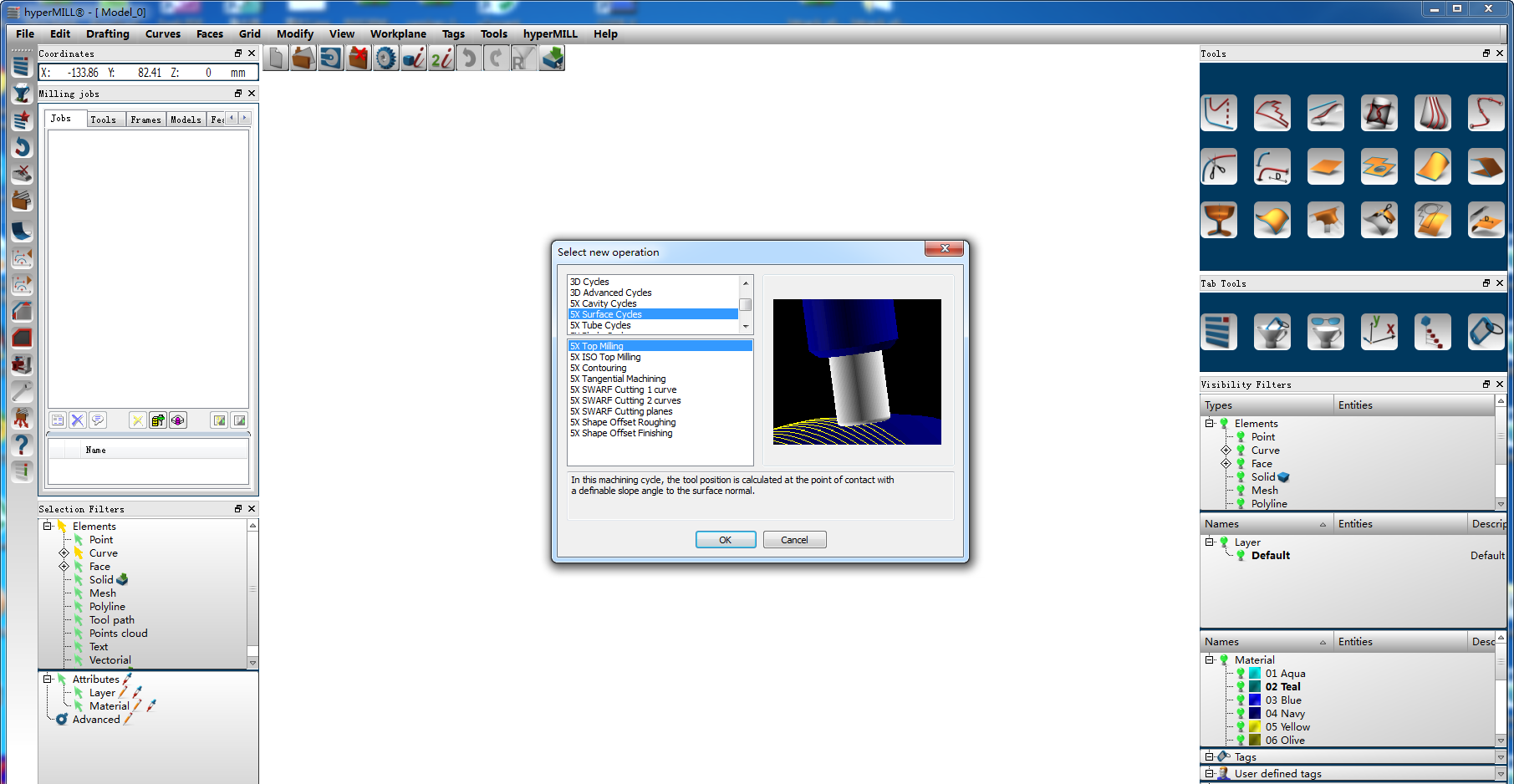Open the Curves menu
Screen dimensions: 1514x784
click(x=163, y=34)
